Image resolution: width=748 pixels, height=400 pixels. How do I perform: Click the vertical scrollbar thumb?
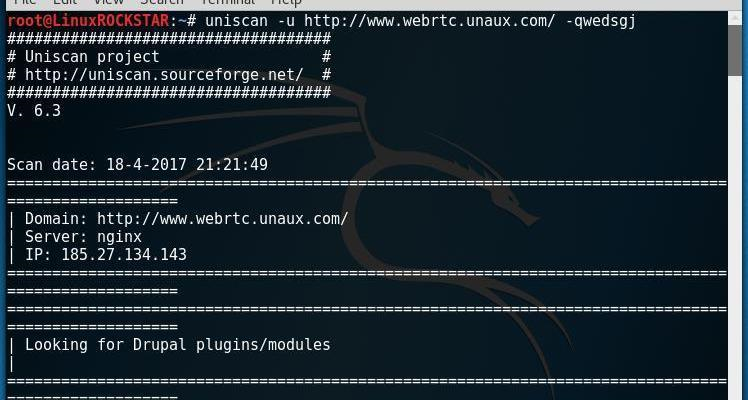[735, 50]
